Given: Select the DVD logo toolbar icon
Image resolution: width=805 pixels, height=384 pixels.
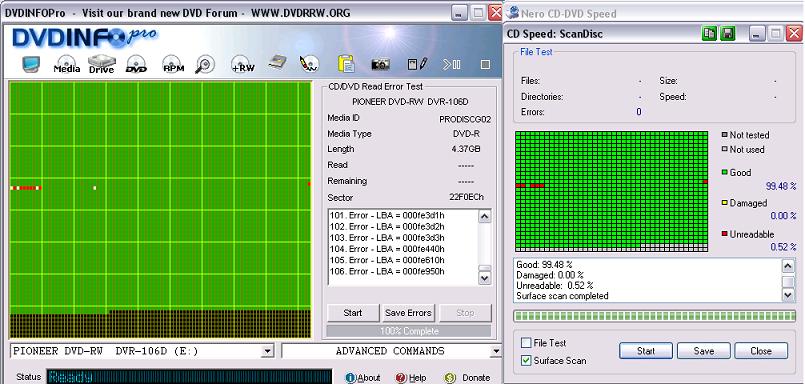Looking at the screenshot, I should [x=137, y=65].
